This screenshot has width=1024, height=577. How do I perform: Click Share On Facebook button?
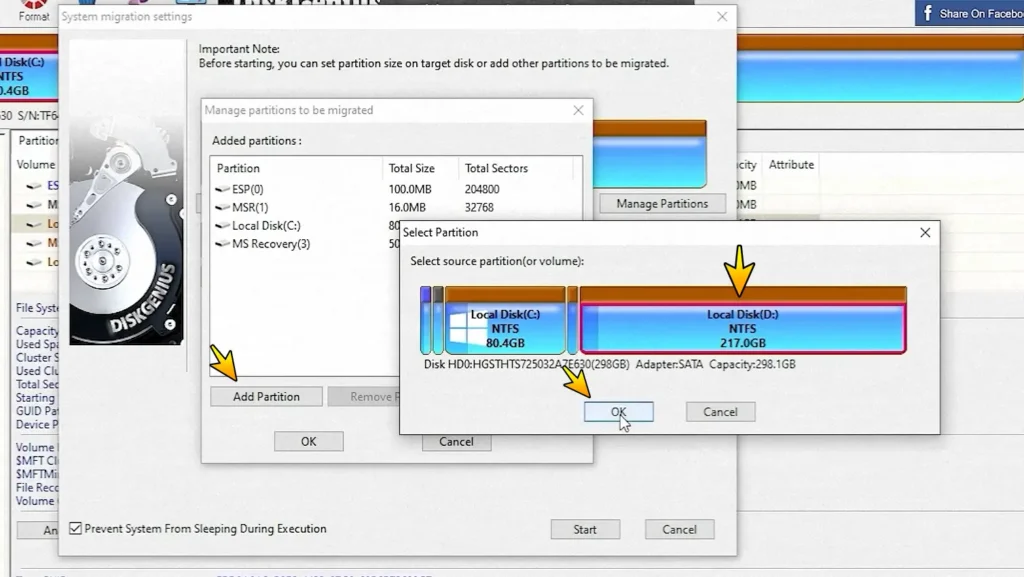[x=969, y=13]
